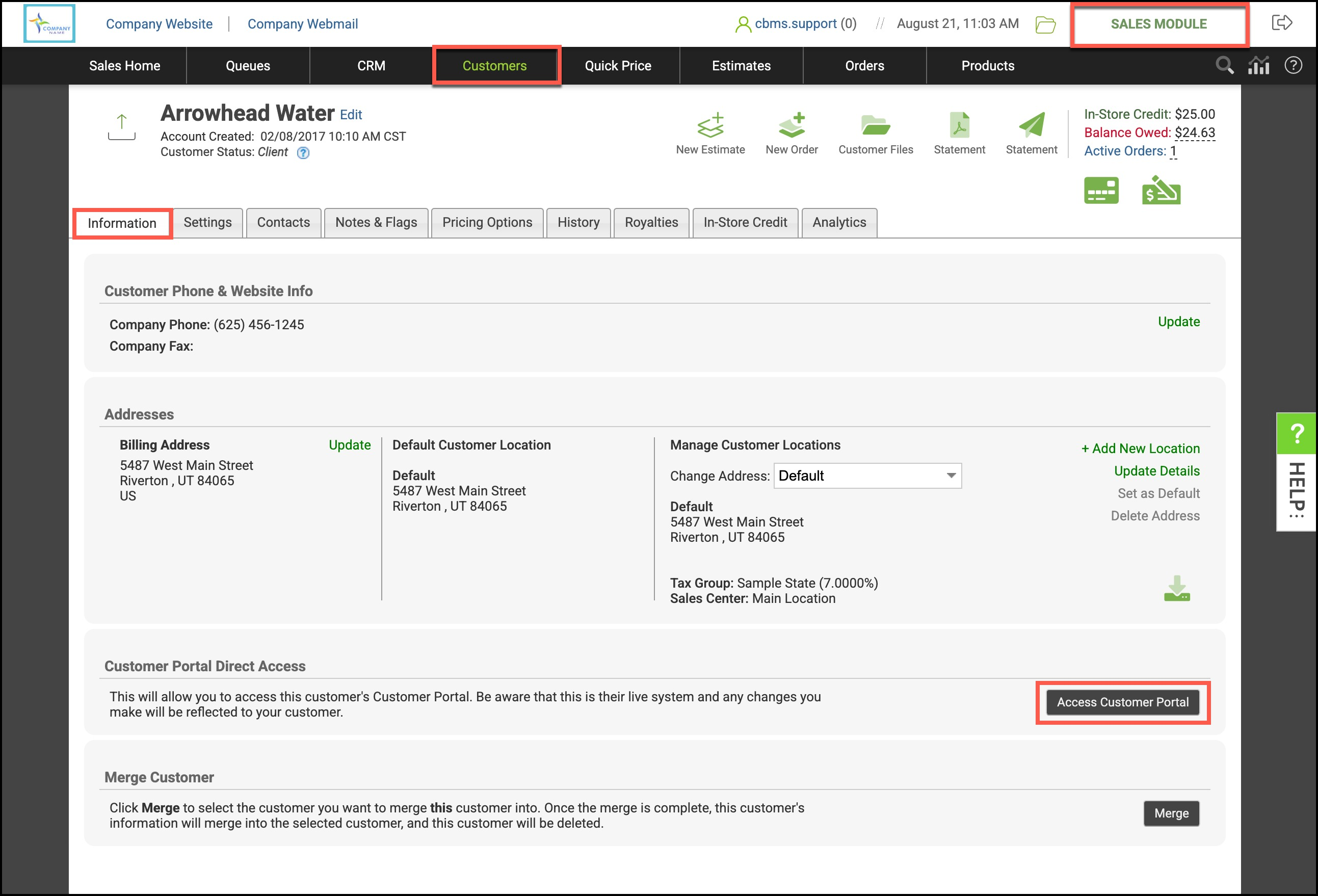
Task: Click the Merge button
Action: [x=1171, y=813]
